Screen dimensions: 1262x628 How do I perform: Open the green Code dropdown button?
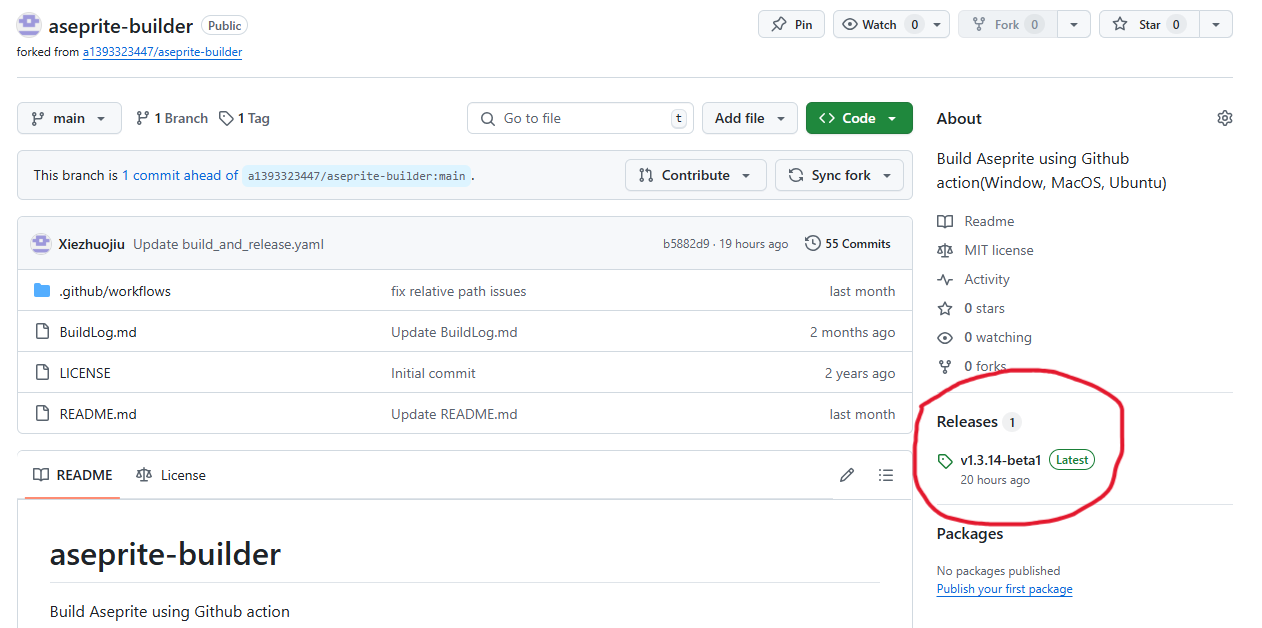click(x=859, y=118)
